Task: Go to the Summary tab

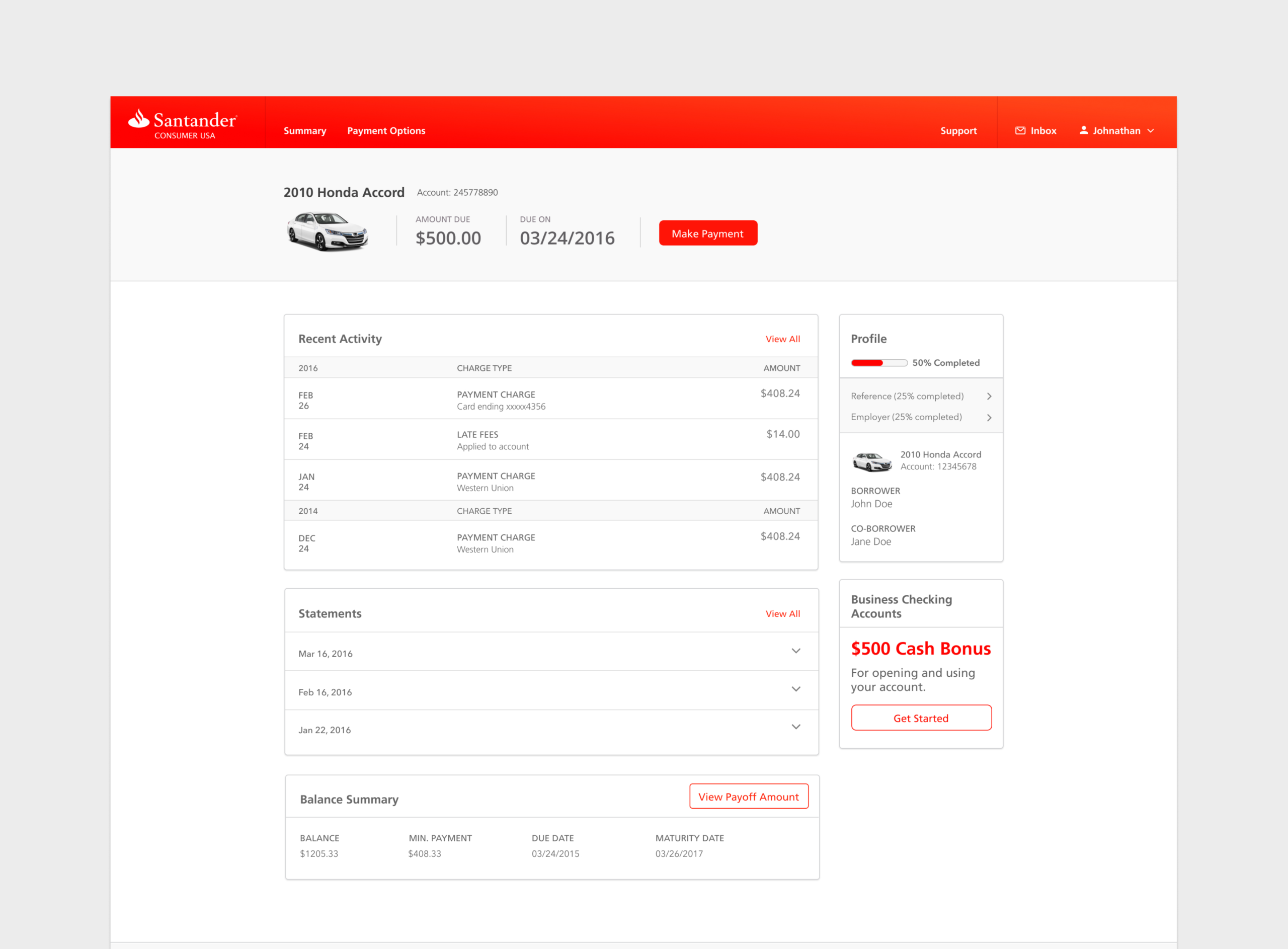Action: tap(304, 131)
